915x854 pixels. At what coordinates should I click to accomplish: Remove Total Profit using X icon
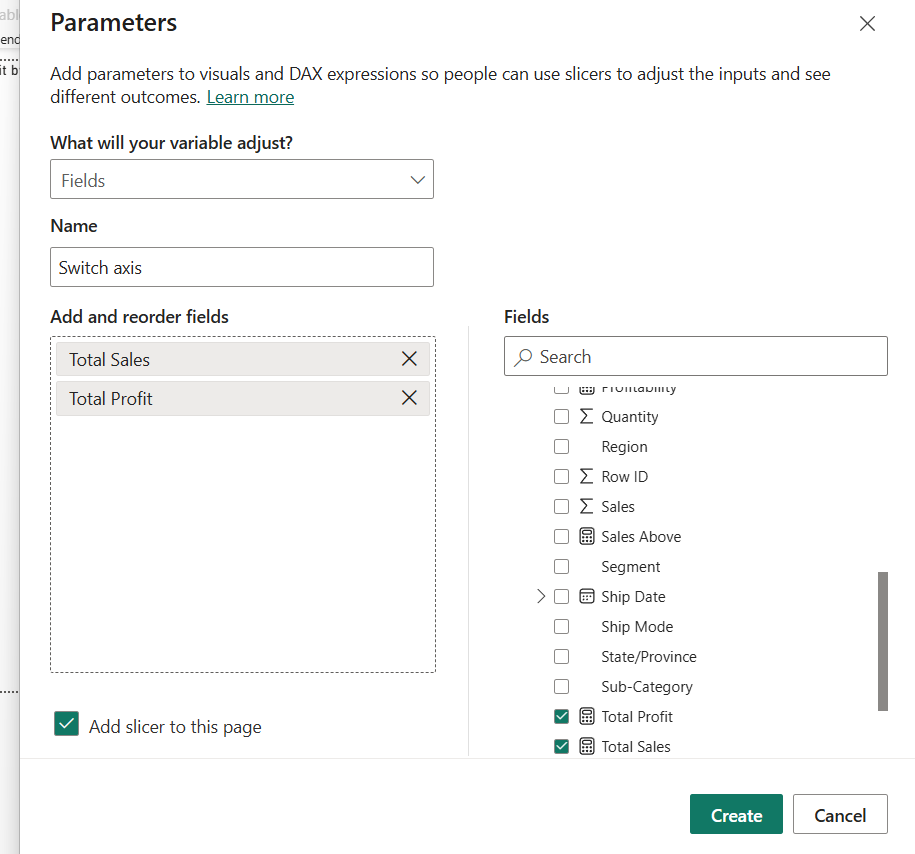409,398
